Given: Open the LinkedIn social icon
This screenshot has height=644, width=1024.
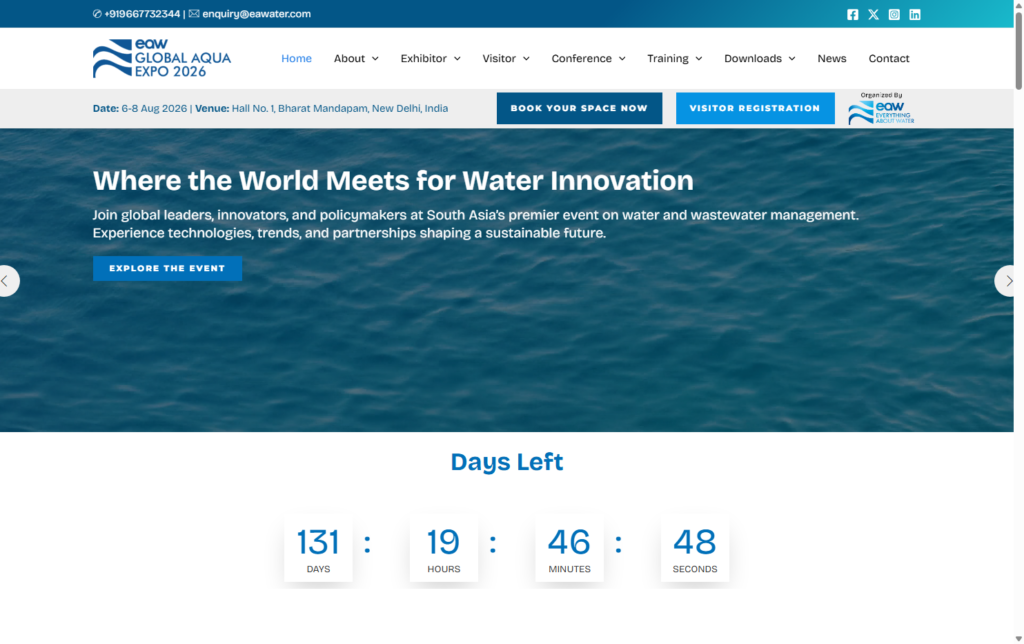Looking at the screenshot, I should coord(915,14).
